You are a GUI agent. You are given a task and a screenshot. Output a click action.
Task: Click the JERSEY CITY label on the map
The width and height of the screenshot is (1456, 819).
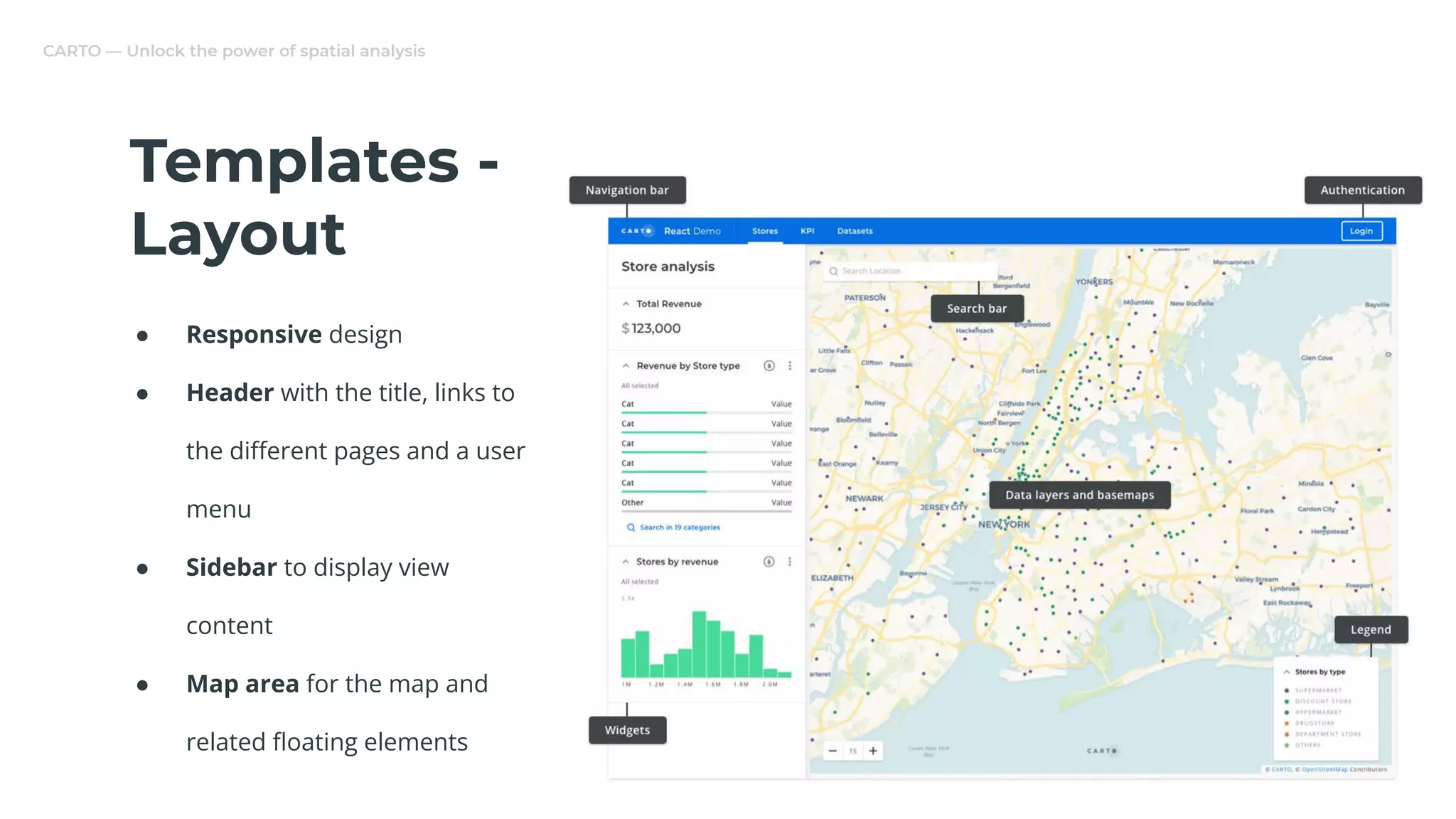click(944, 508)
